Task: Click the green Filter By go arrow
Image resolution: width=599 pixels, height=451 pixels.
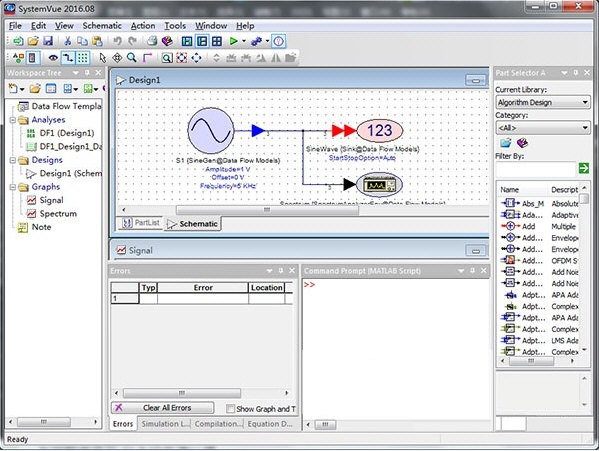Action: pos(583,168)
